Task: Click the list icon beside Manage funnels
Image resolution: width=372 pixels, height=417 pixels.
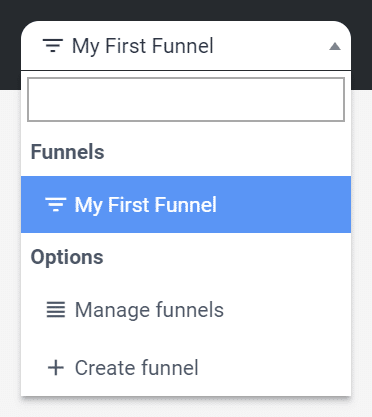Action: 56,310
